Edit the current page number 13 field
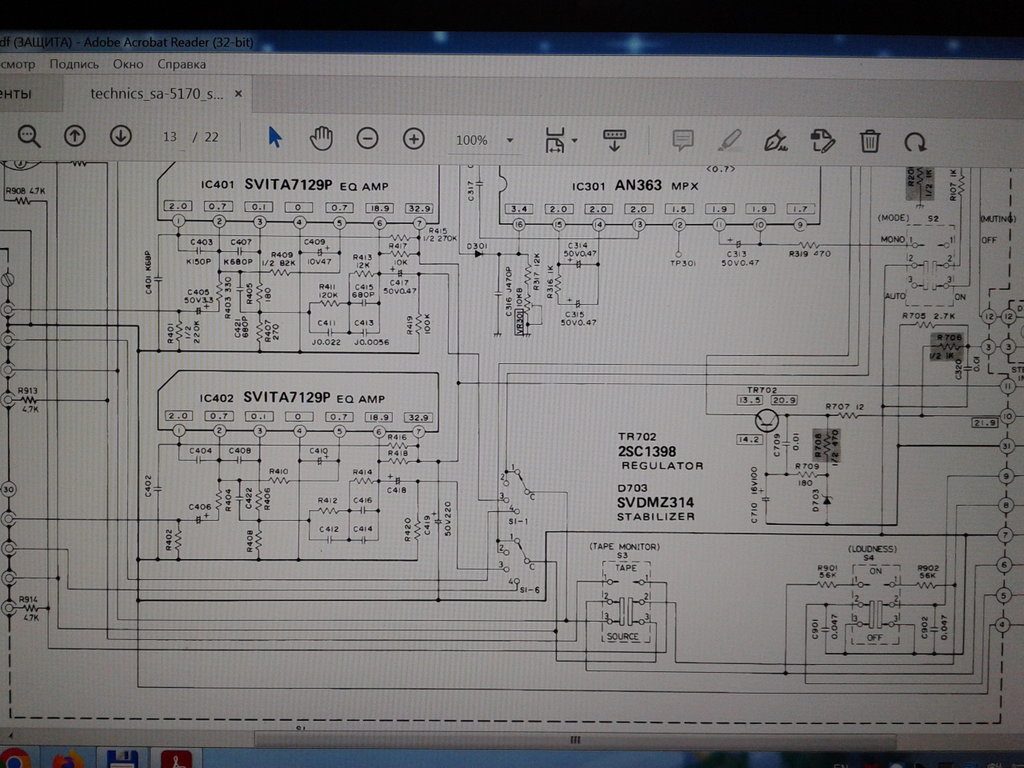This screenshot has height=768, width=1024. point(170,137)
